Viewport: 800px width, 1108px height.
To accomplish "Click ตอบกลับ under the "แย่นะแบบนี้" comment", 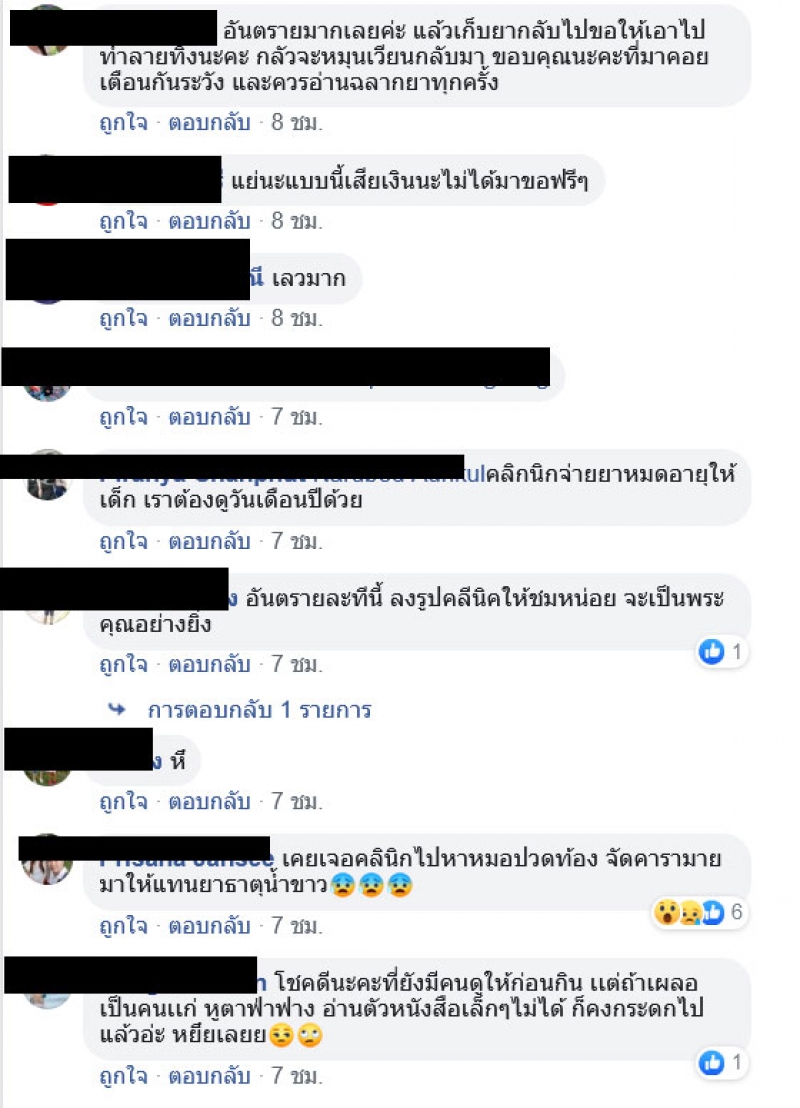I will pos(209,221).
